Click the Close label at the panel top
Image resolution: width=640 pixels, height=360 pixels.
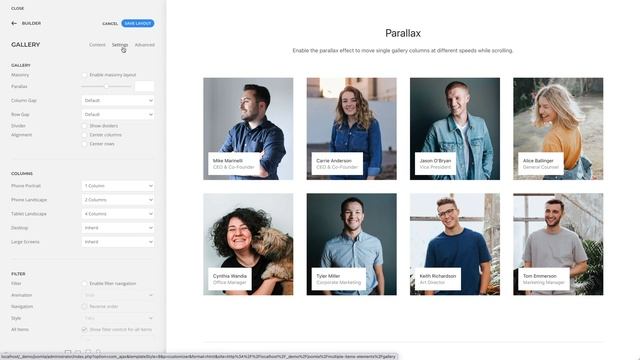[18, 8]
